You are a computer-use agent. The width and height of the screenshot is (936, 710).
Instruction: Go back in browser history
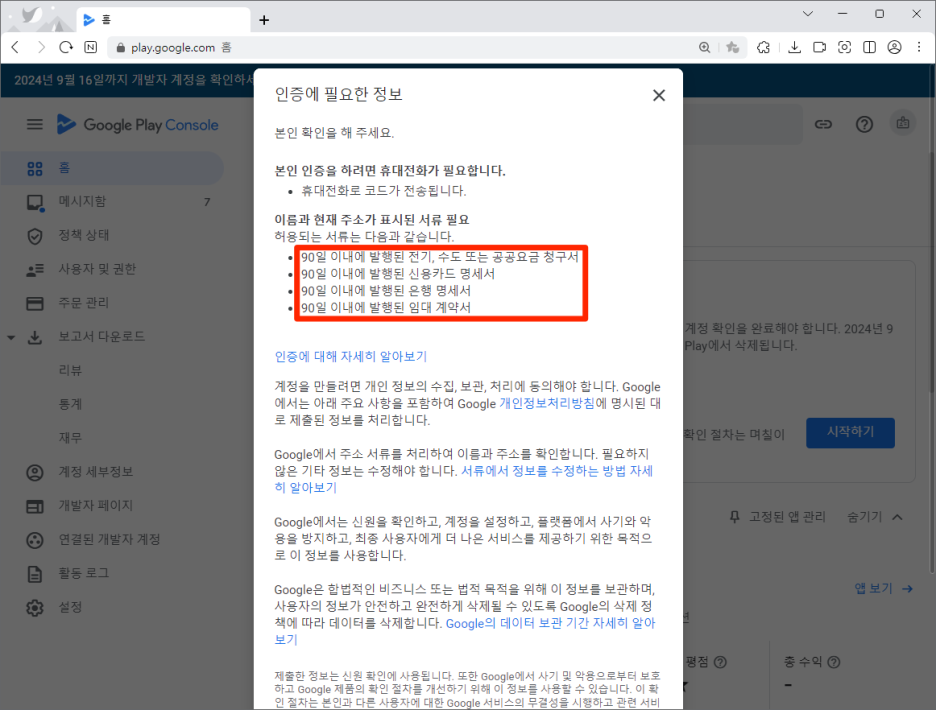click(x=16, y=47)
